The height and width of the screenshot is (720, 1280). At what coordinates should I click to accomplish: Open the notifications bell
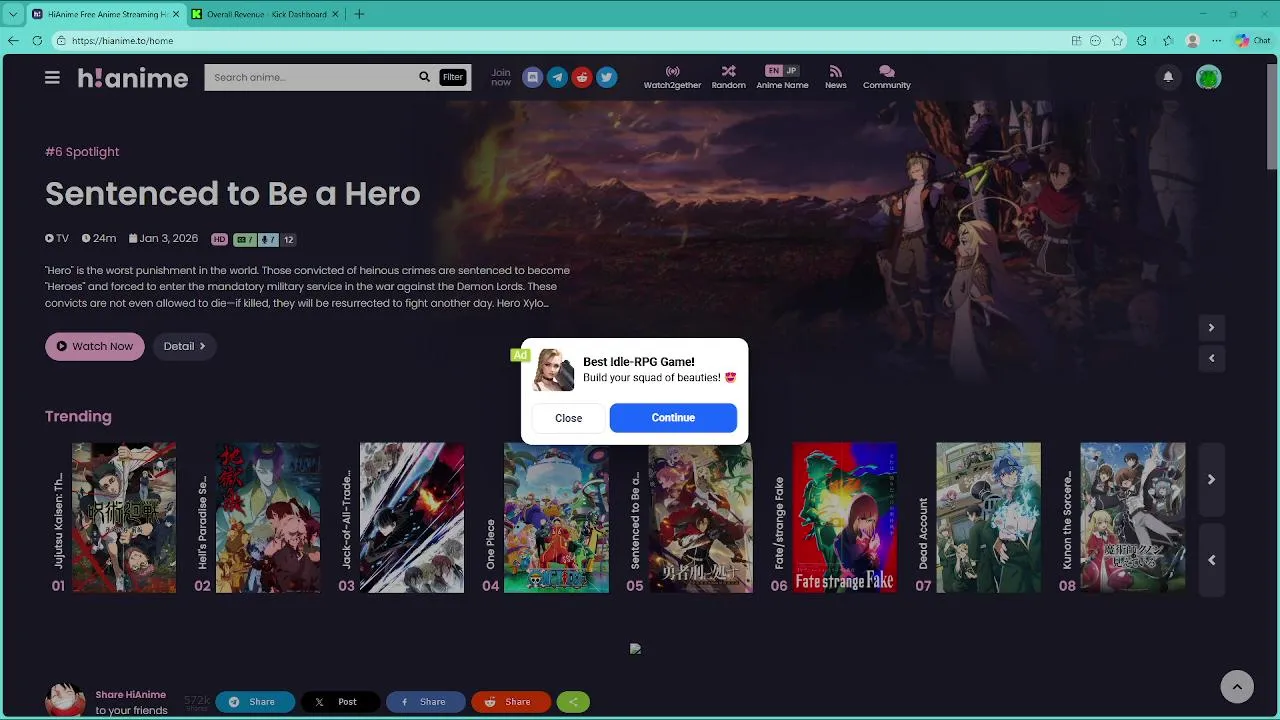coord(1168,77)
